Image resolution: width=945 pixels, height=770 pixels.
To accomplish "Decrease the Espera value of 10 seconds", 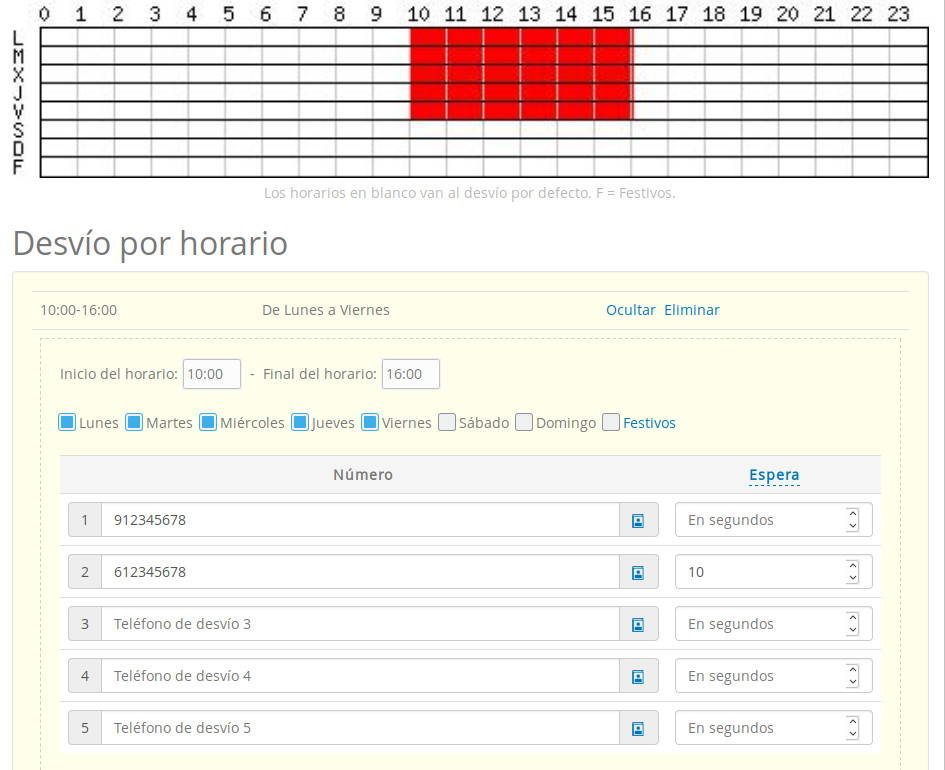I will tap(851, 578).
